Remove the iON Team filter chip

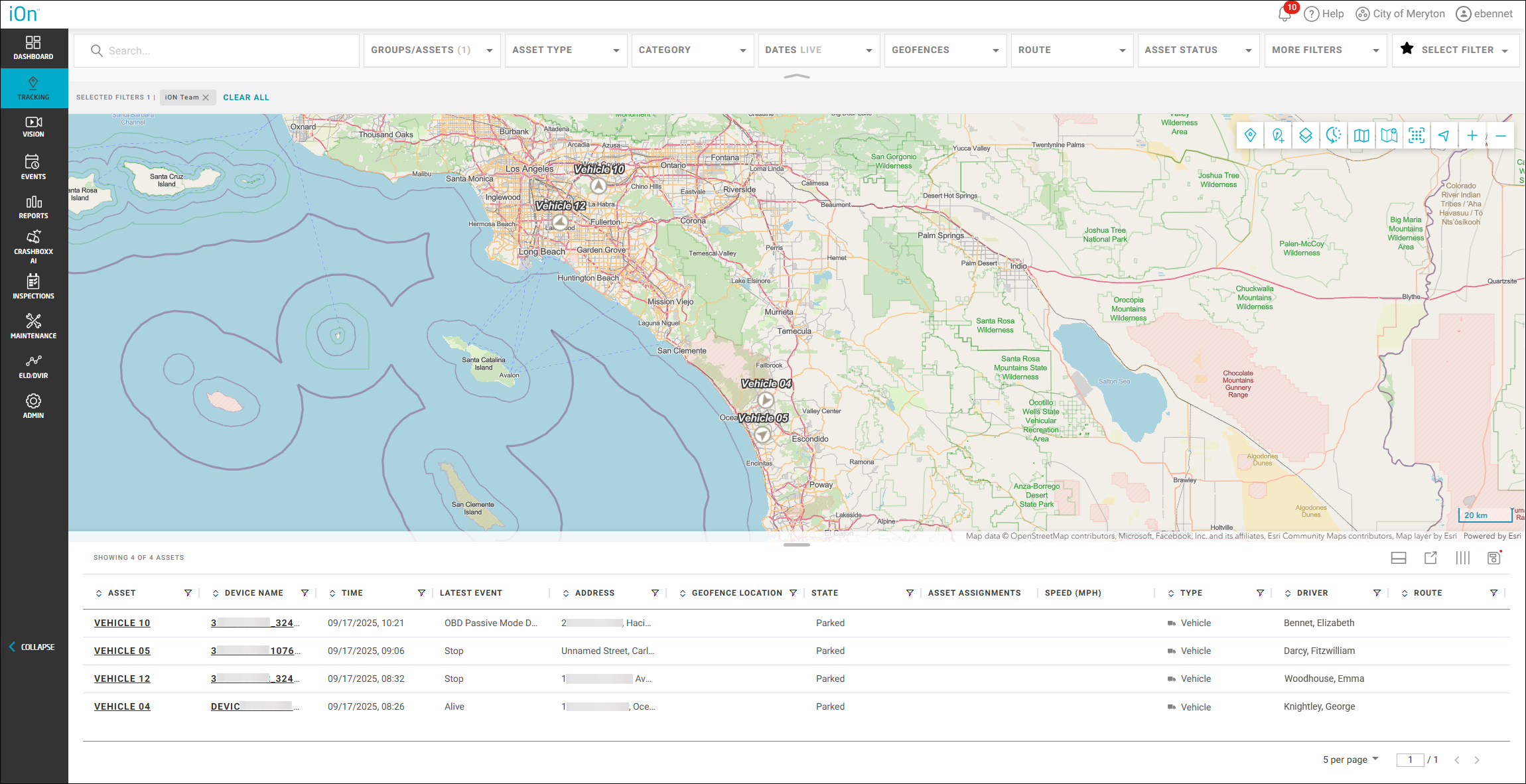206,98
